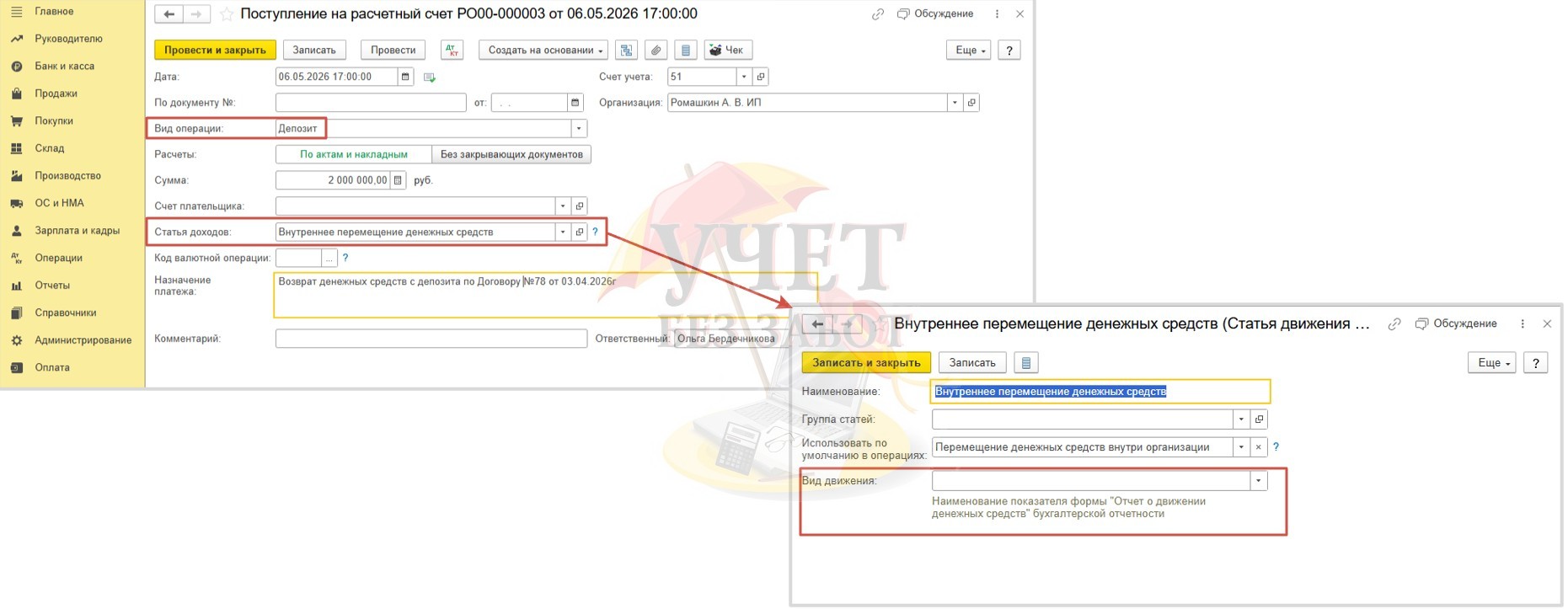Clear the Использовать по умолчанию в операциях value

coord(1258,447)
